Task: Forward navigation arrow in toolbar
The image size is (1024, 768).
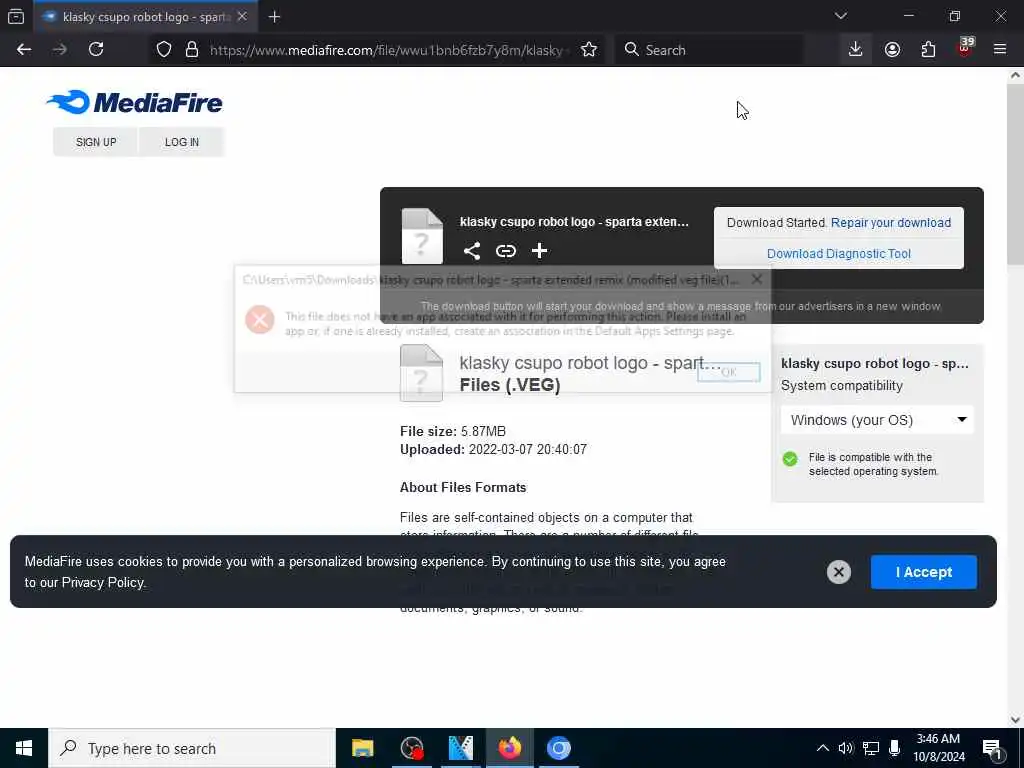Action: point(59,50)
